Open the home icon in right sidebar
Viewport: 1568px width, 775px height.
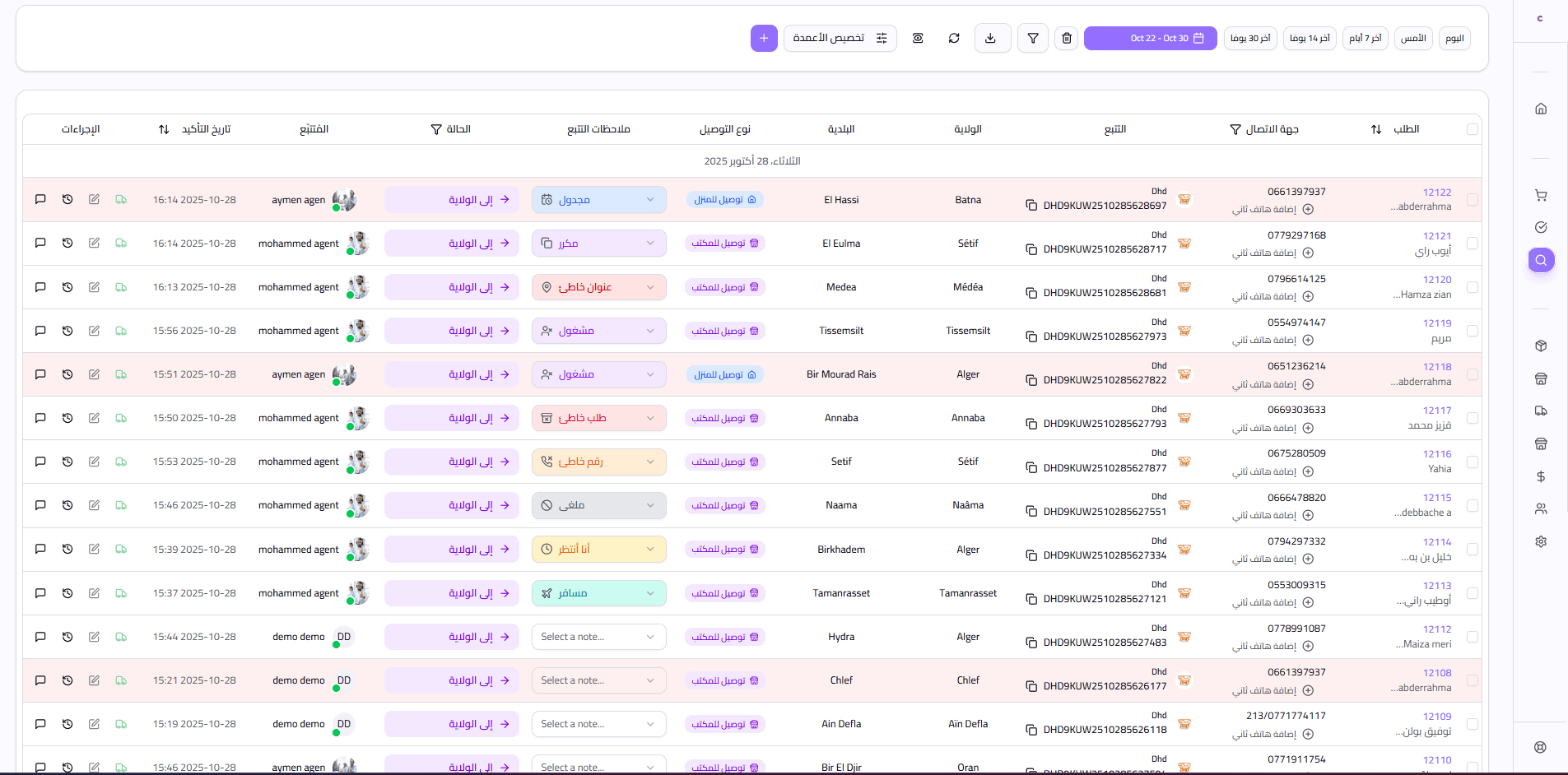1541,109
